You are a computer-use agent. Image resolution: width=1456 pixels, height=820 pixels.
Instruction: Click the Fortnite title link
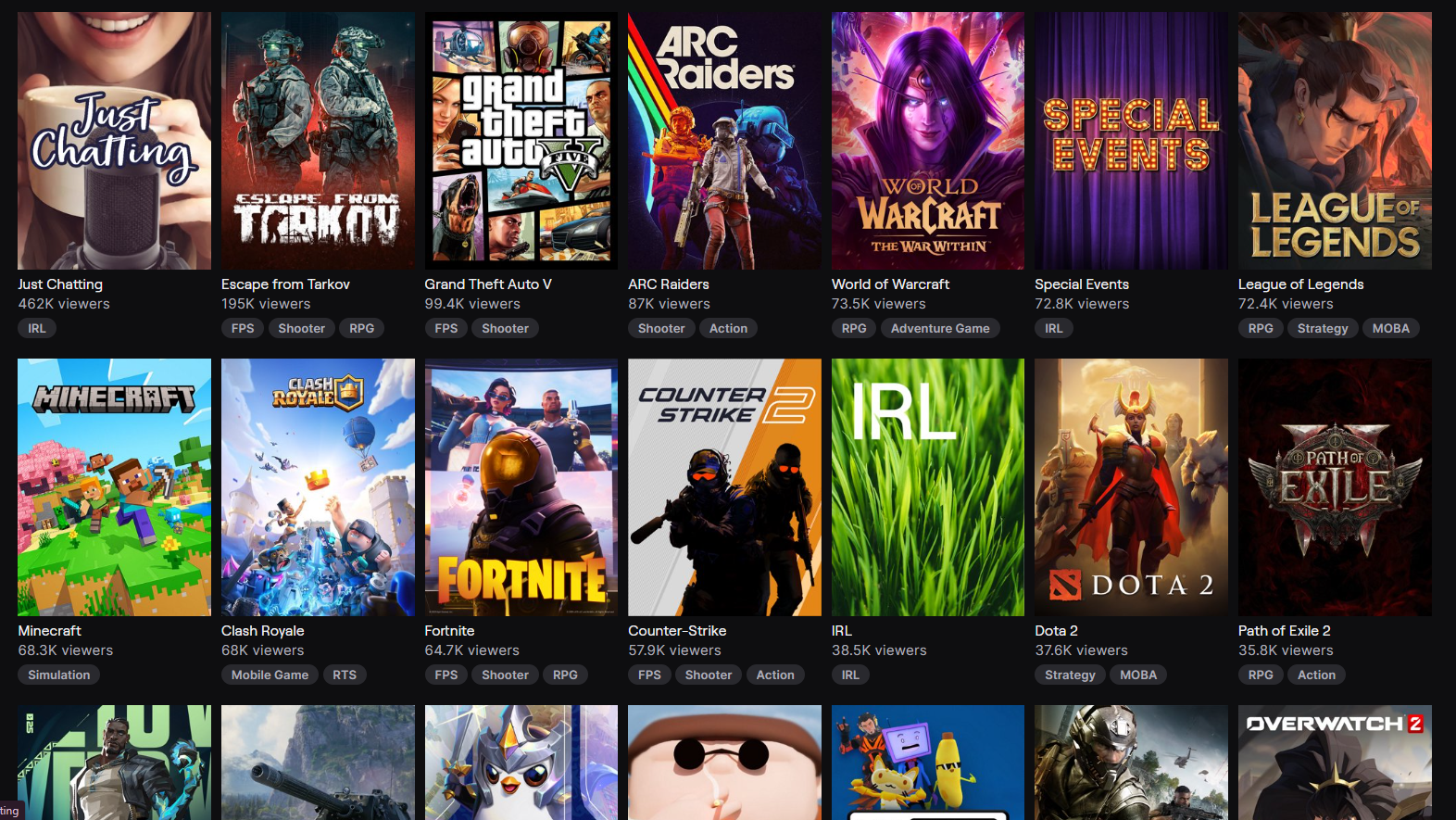coord(449,631)
